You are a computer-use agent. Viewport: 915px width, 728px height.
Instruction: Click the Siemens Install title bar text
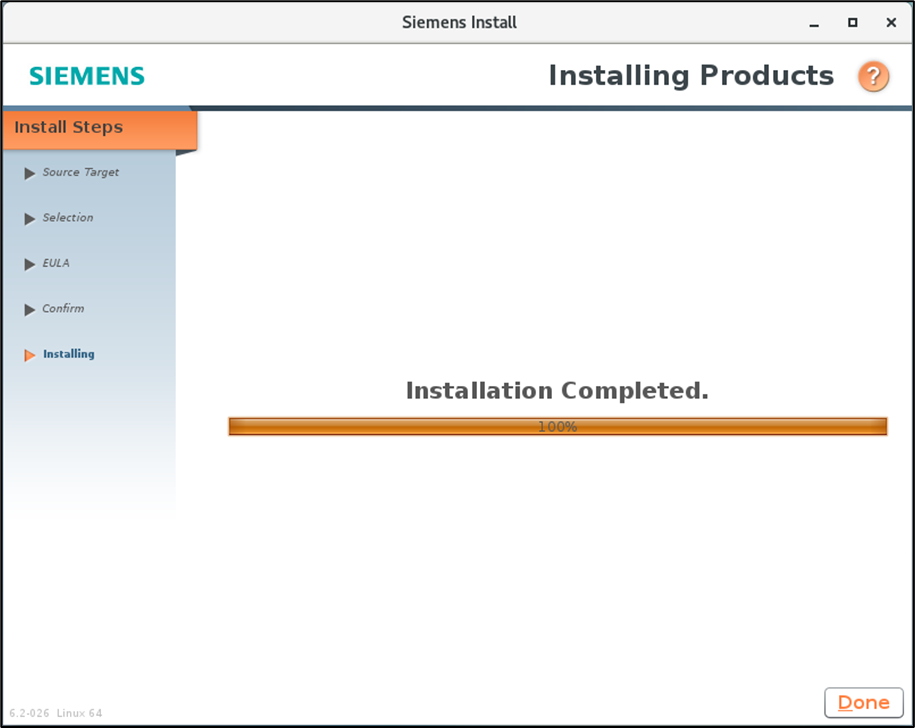click(459, 22)
